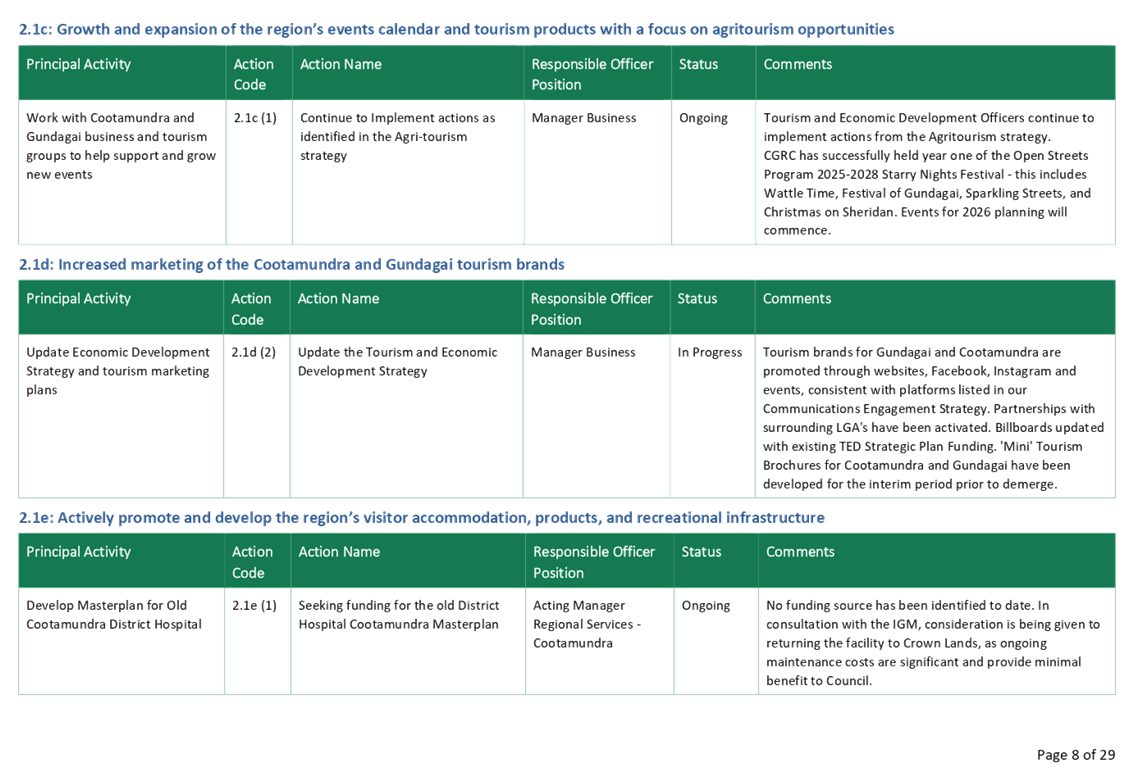
Task: Click the comment about Open Streets Program Starry Nights
Action: 929,174
